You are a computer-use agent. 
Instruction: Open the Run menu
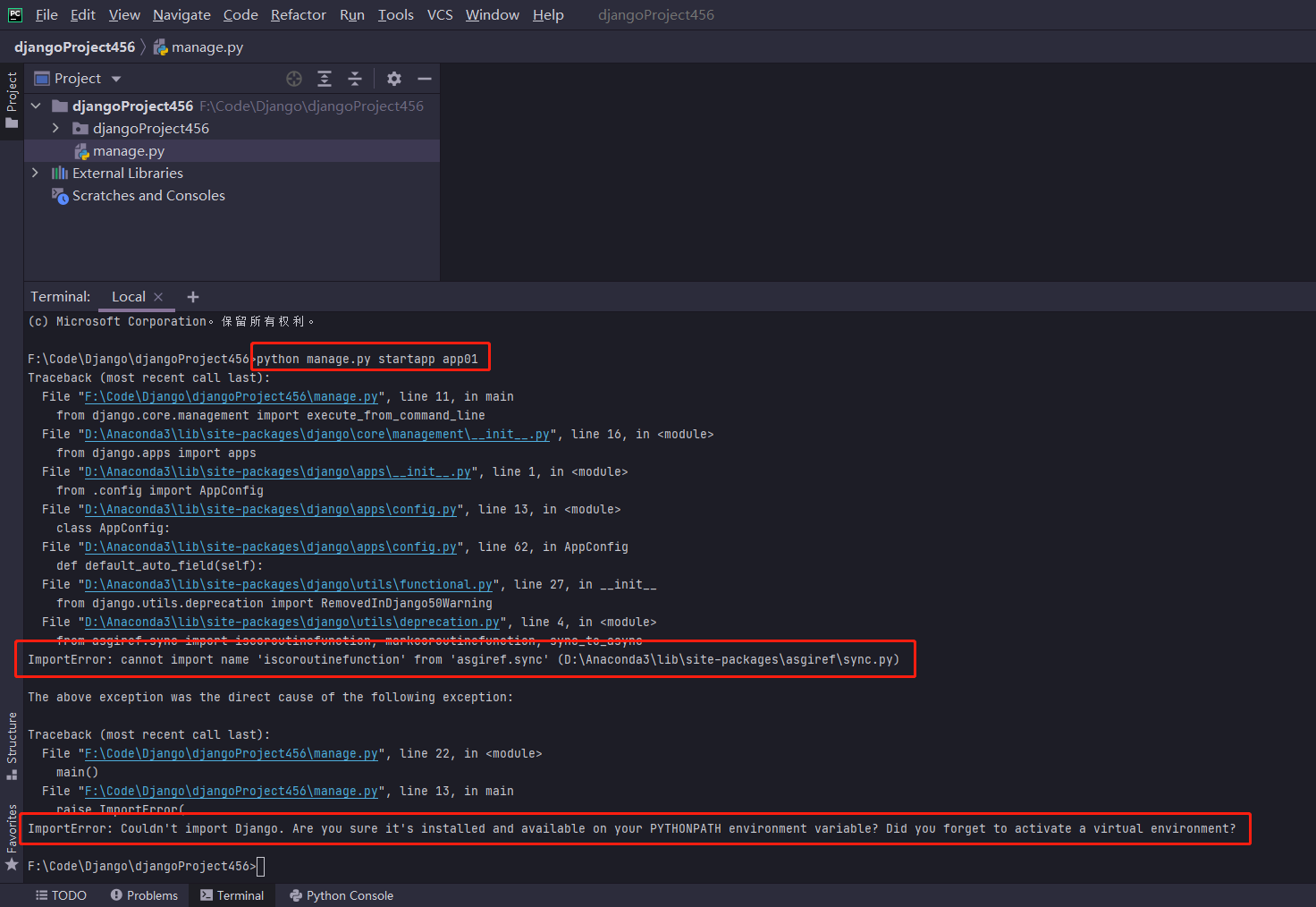coord(352,15)
